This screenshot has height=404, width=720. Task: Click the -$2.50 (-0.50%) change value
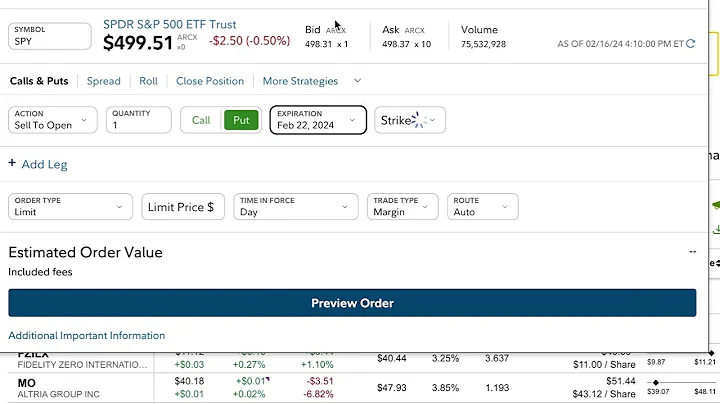pyautogui.click(x=250, y=41)
